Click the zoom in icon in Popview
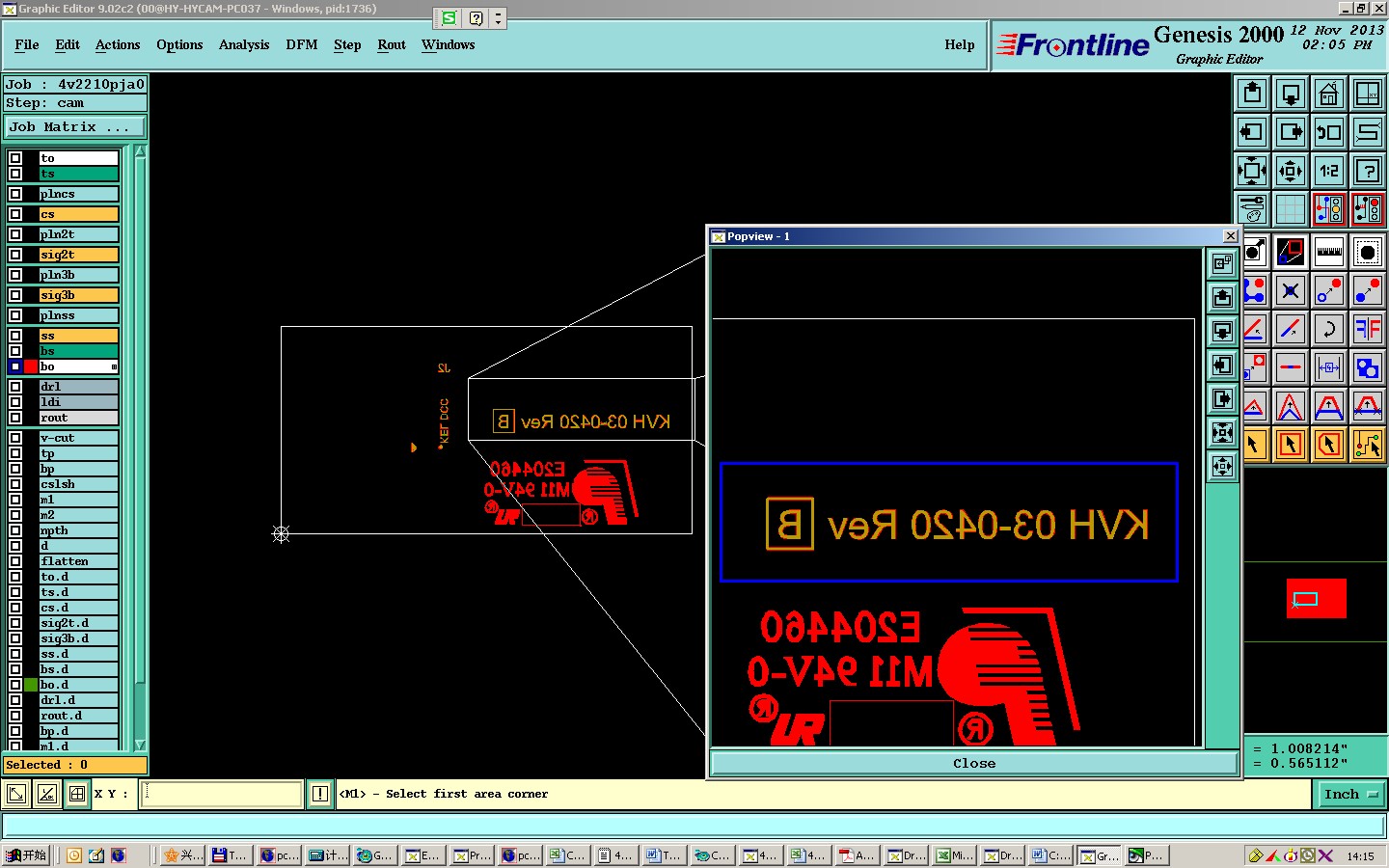Image resolution: width=1389 pixels, height=868 pixels. click(x=1222, y=433)
